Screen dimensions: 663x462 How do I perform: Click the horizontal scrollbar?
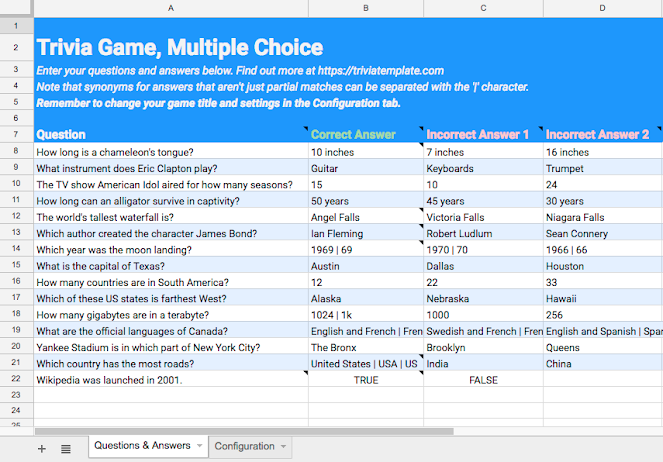click(x=244, y=432)
